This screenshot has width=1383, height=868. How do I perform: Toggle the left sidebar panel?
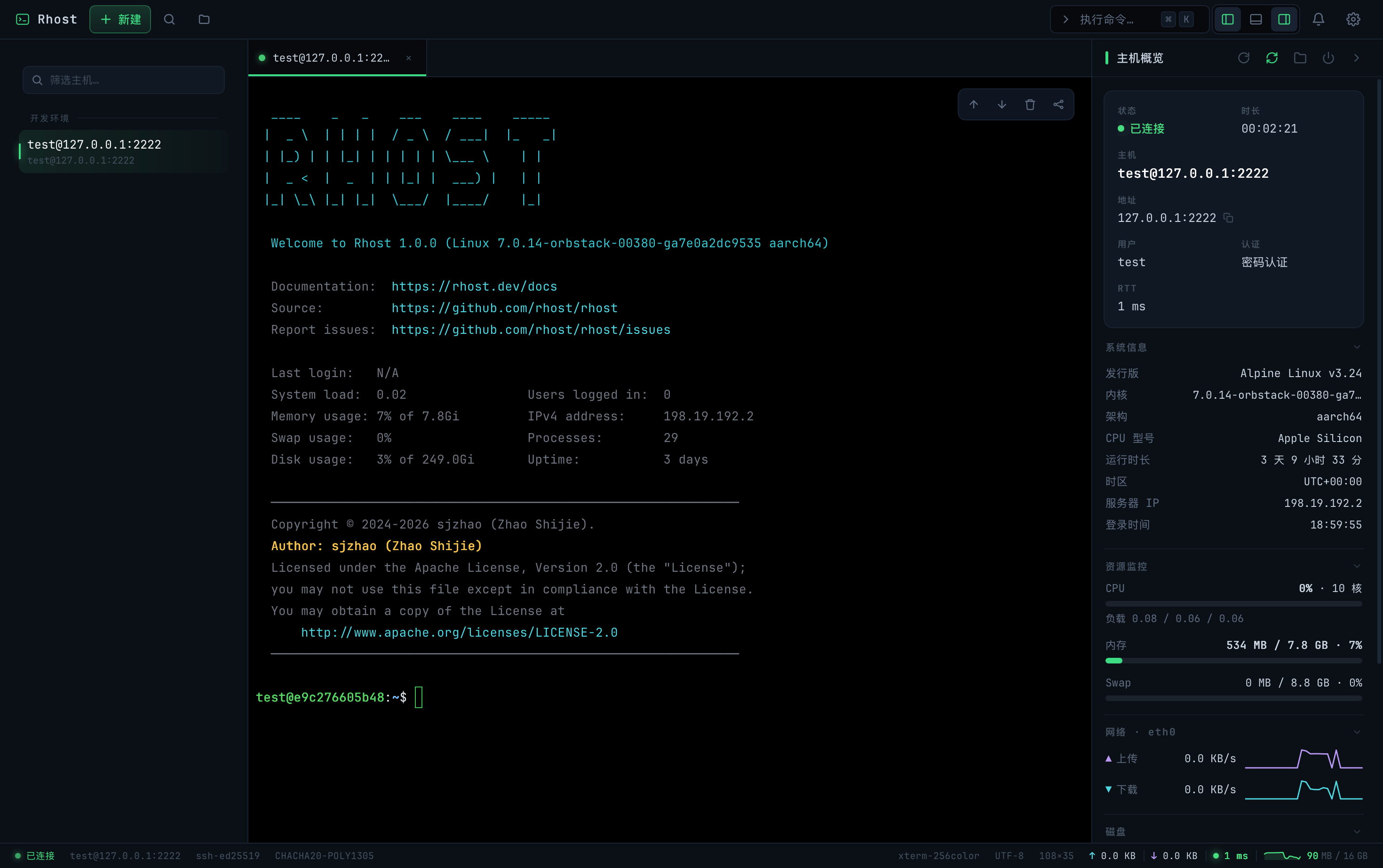click(x=1227, y=20)
